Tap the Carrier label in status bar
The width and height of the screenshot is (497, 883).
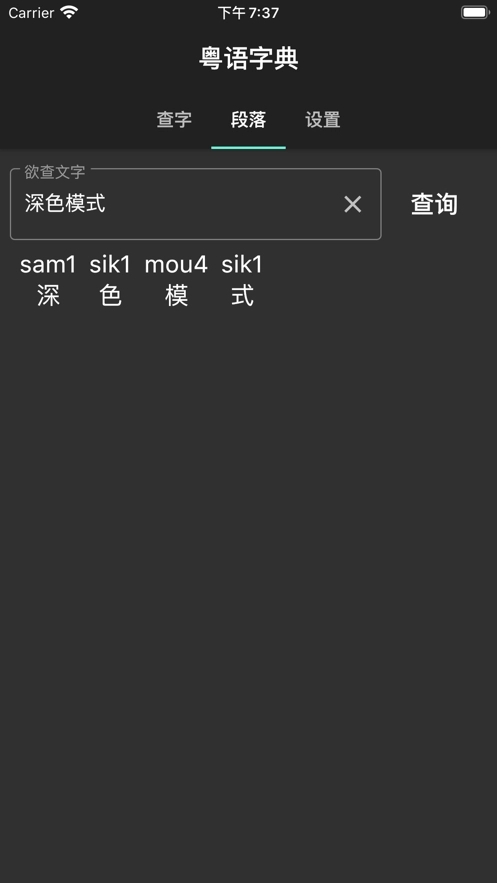tap(31, 13)
